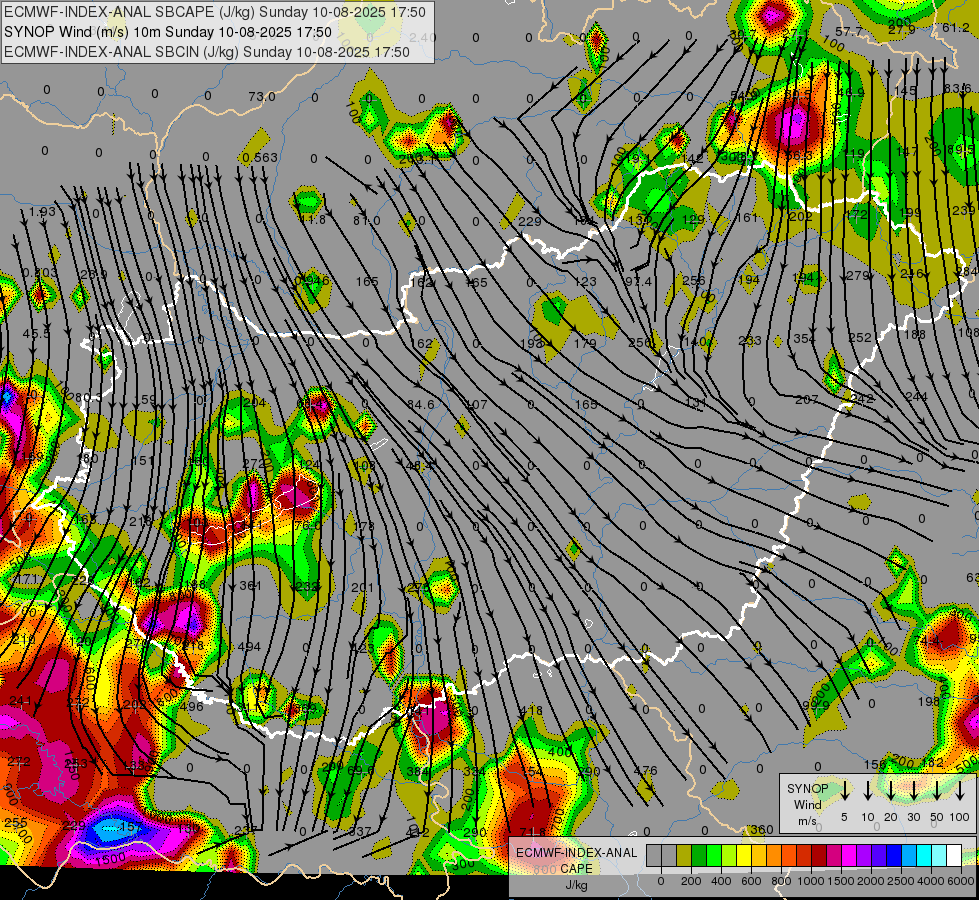Click the '4000' tick label on color scale
Screen dimensions: 979x900
pyautogui.click(x=931, y=881)
